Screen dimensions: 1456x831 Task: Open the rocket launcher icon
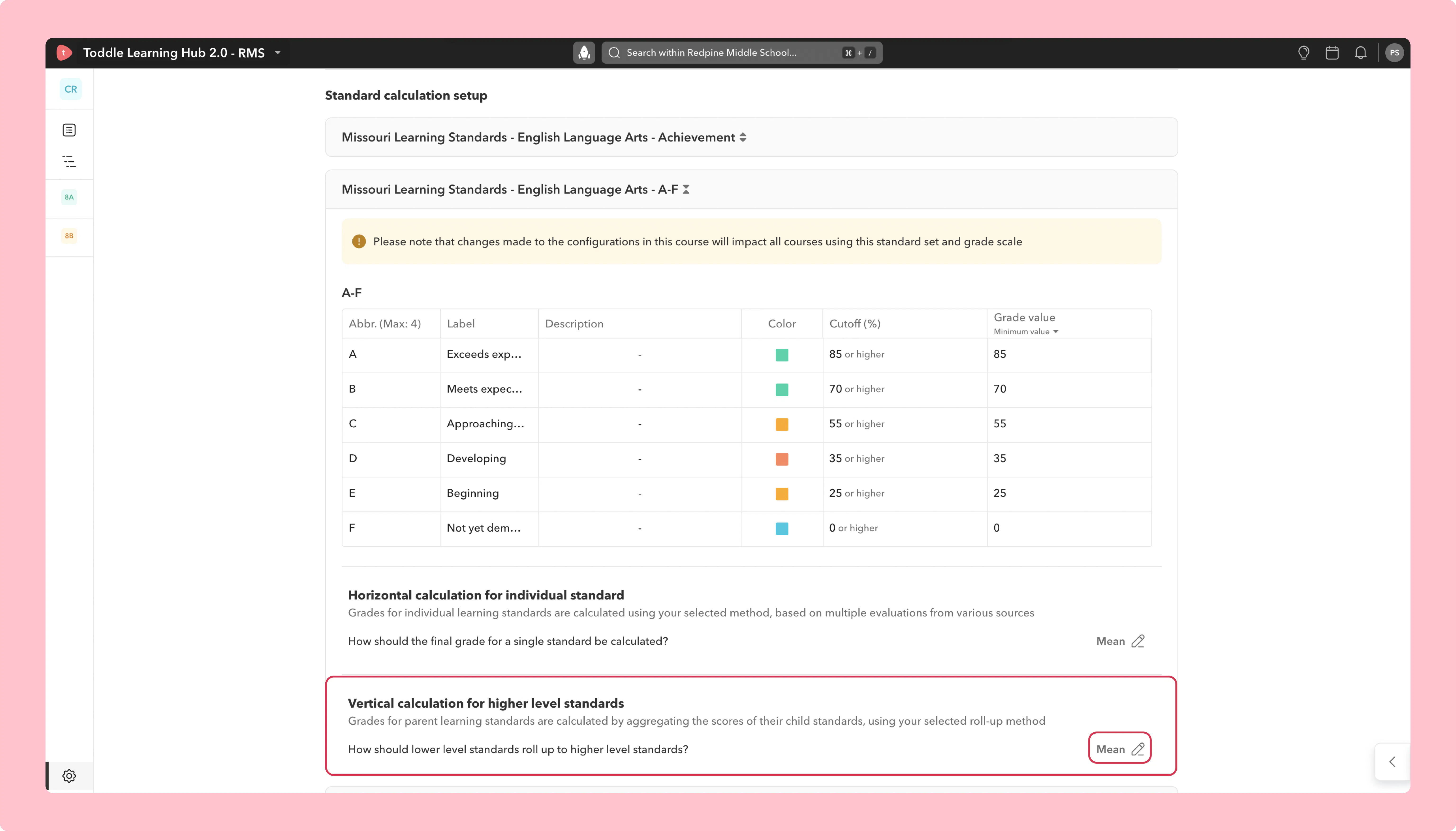pyautogui.click(x=584, y=53)
